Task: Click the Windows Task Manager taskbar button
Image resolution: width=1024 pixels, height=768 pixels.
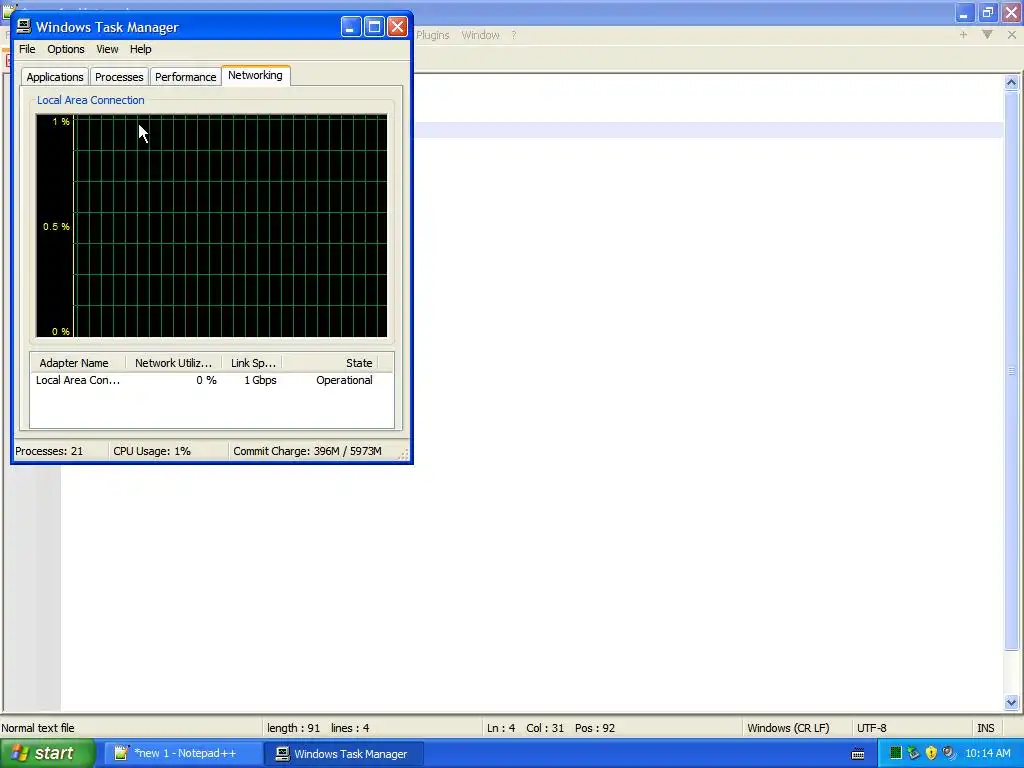Action: click(344, 754)
